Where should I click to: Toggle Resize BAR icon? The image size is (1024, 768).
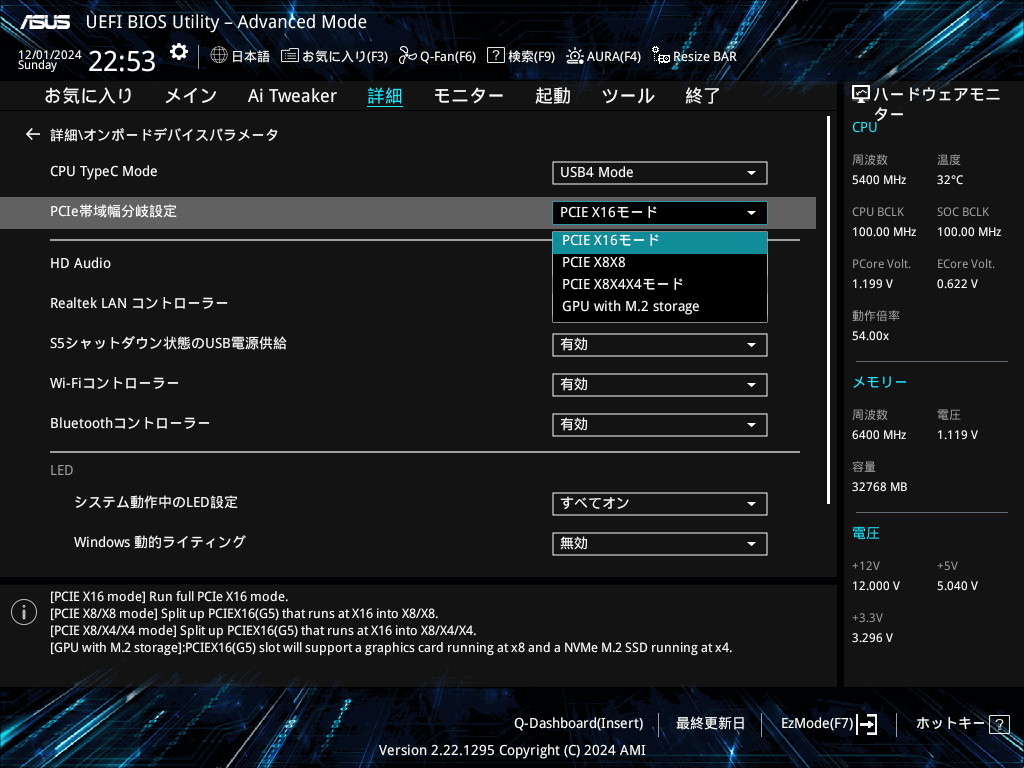pyautogui.click(x=660, y=56)
